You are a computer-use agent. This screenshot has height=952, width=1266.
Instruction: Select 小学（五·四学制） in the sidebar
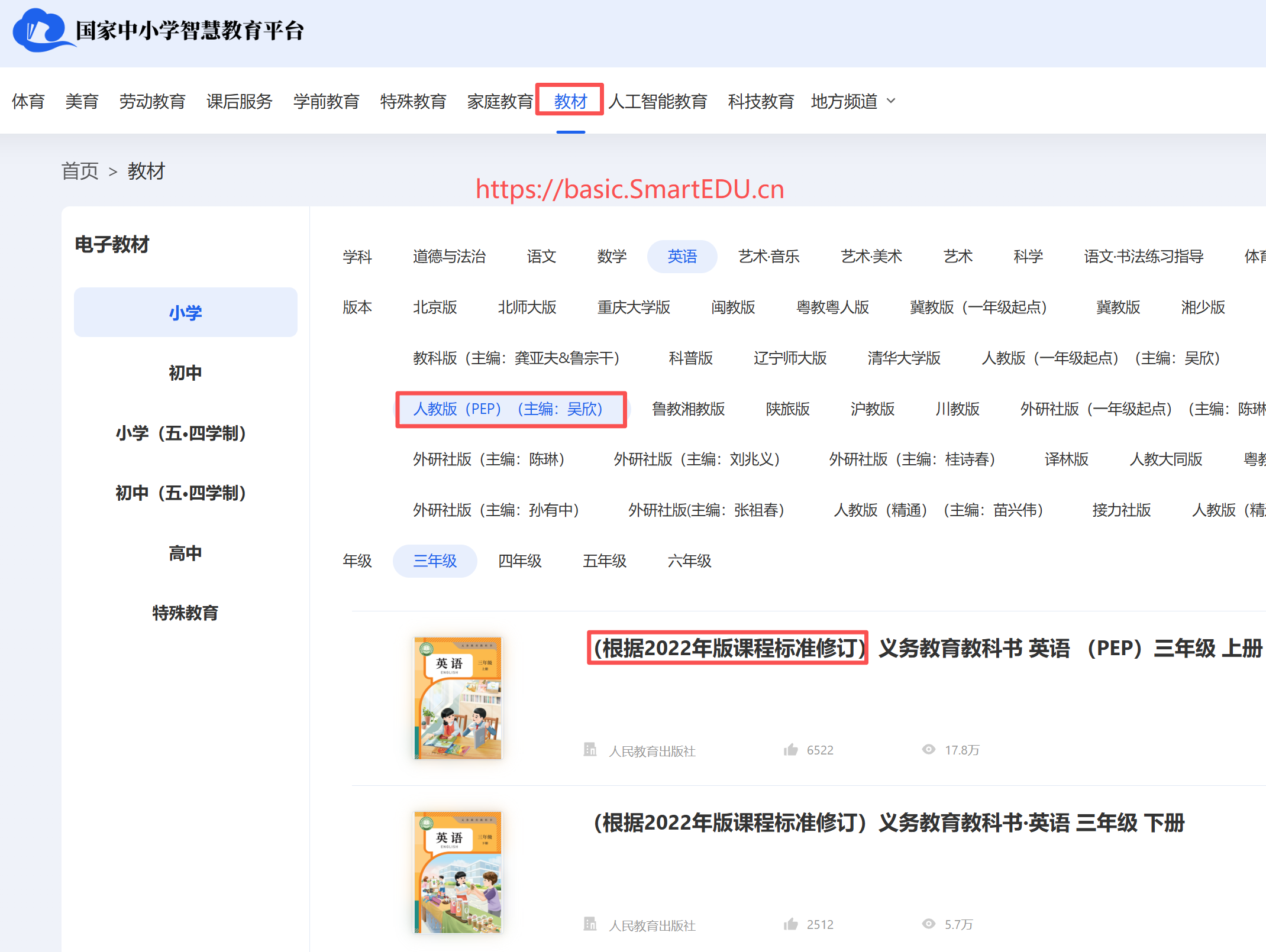(185, 433)
